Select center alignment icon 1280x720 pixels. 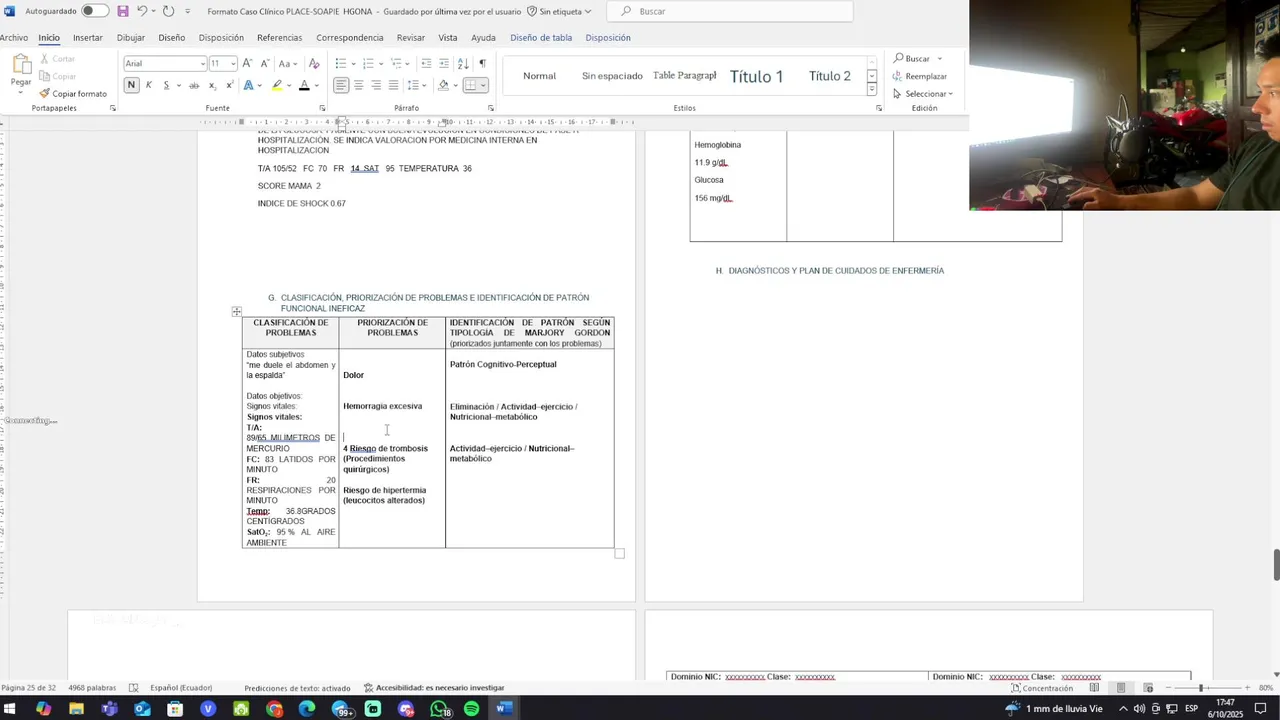(x=359, y=85)
